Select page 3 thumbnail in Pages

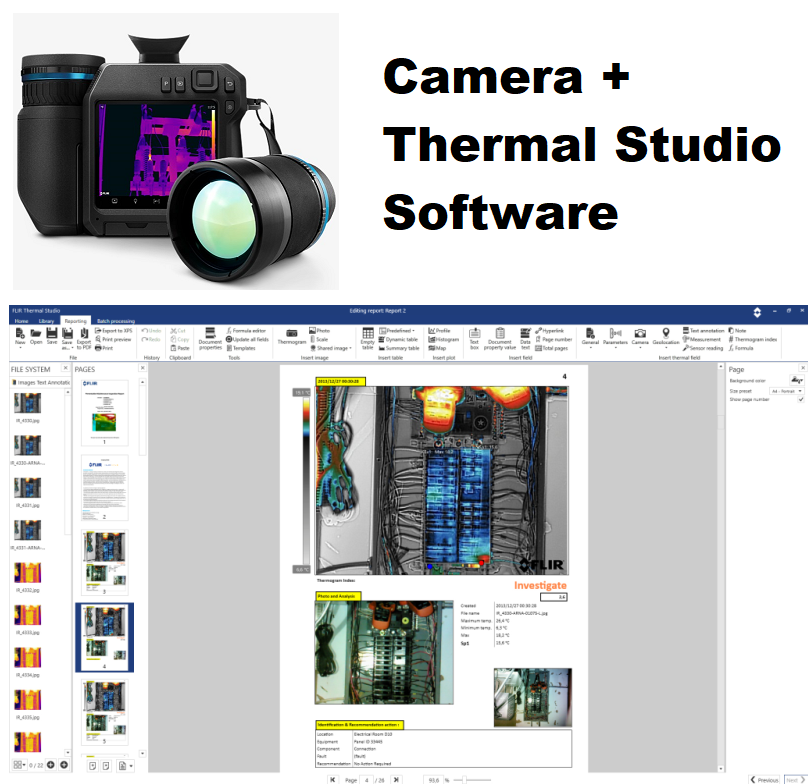tap(105, 562)
